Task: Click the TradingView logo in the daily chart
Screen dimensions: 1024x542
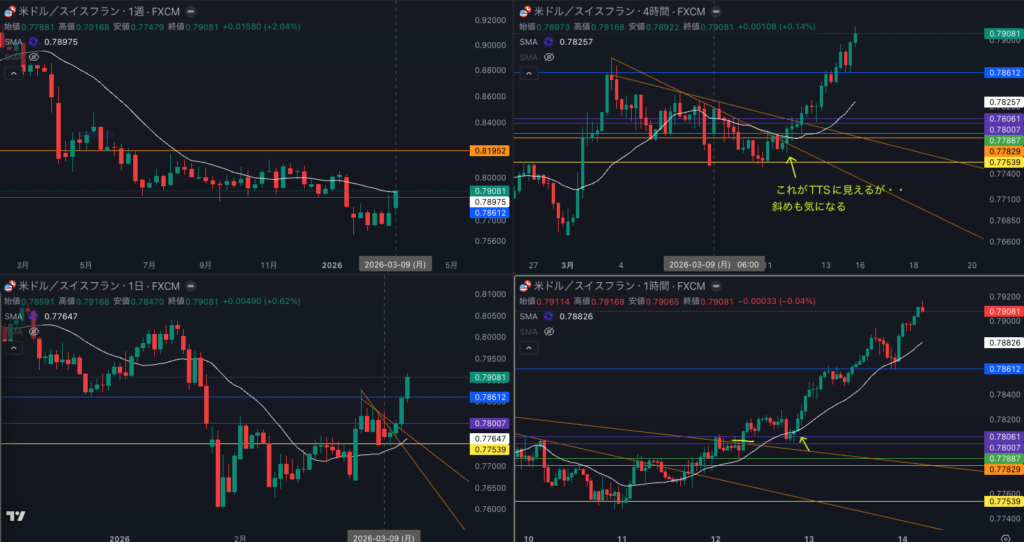Action: coord(15,516)
